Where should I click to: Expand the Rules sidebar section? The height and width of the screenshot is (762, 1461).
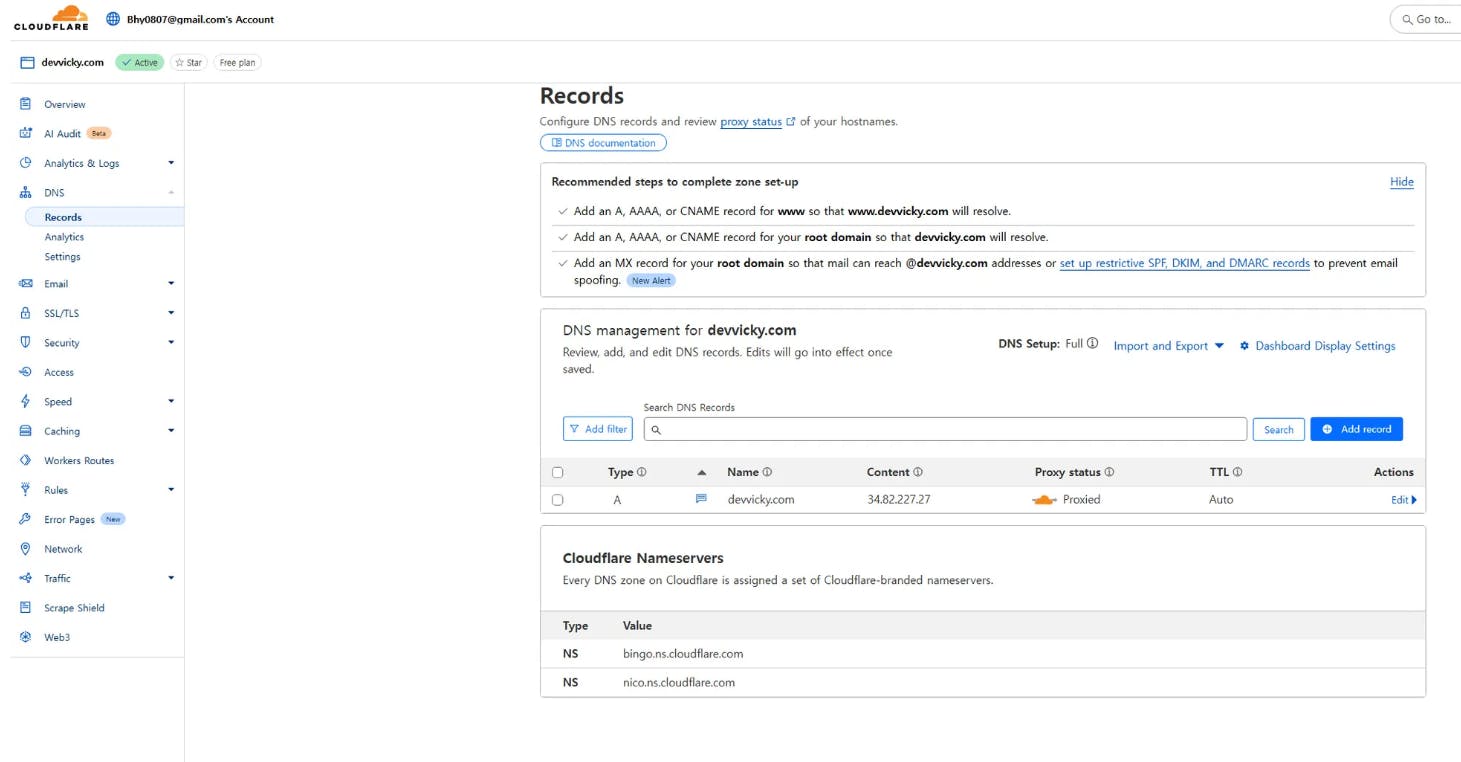(171, 490)
